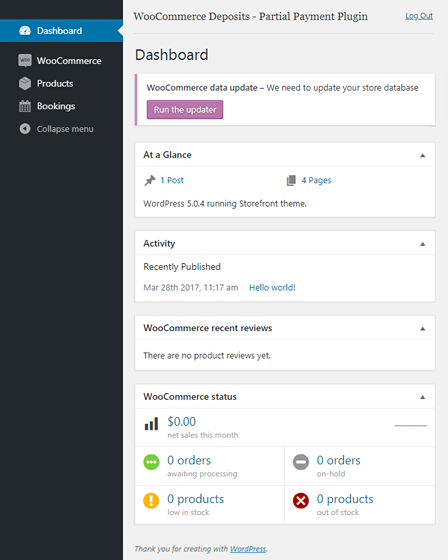
Task: Click the gray on-hold orders icon
Action: (301, 462)
